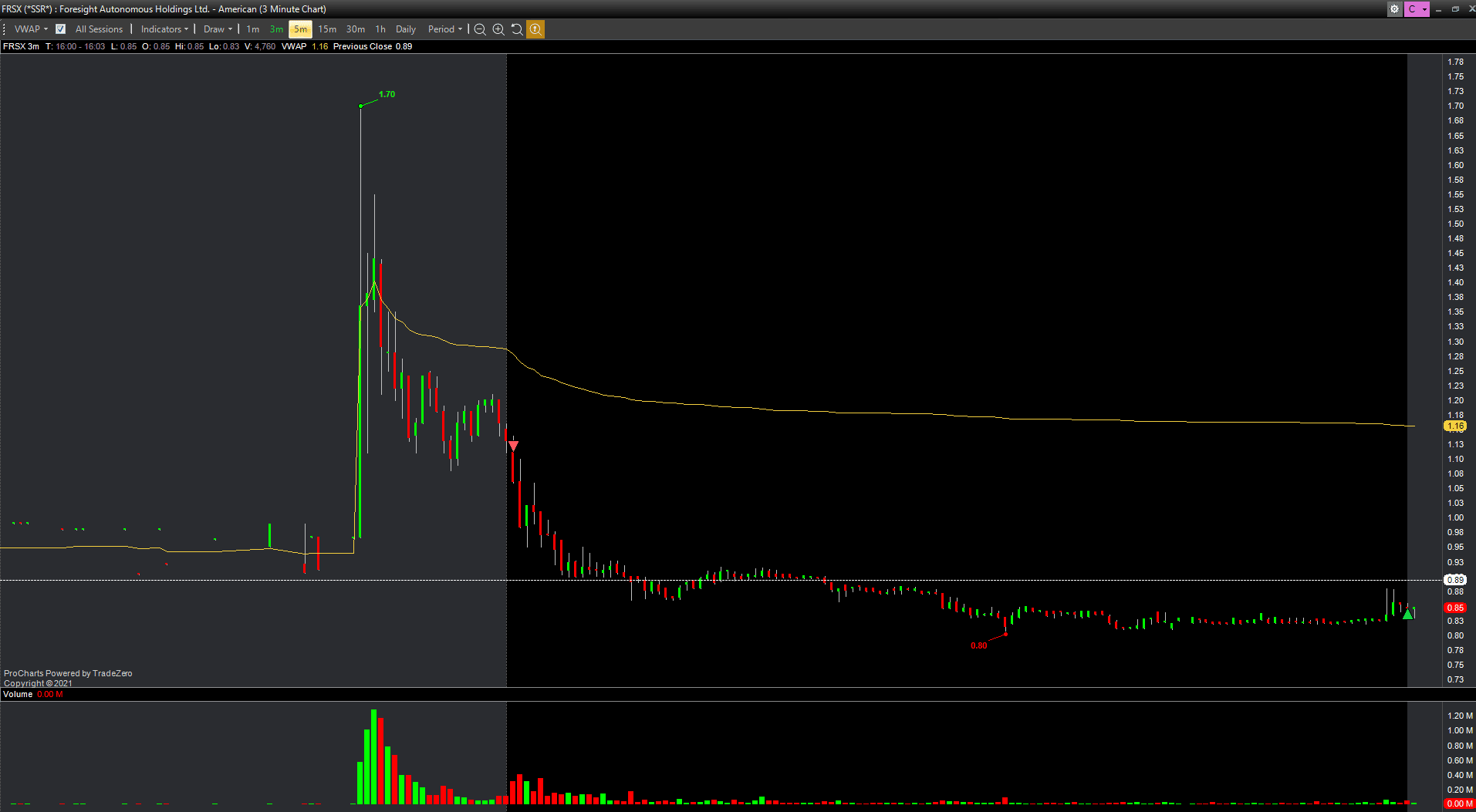1476x812 pixels.
Task: Open the Indicators dropdown menu
Action: 164,29
